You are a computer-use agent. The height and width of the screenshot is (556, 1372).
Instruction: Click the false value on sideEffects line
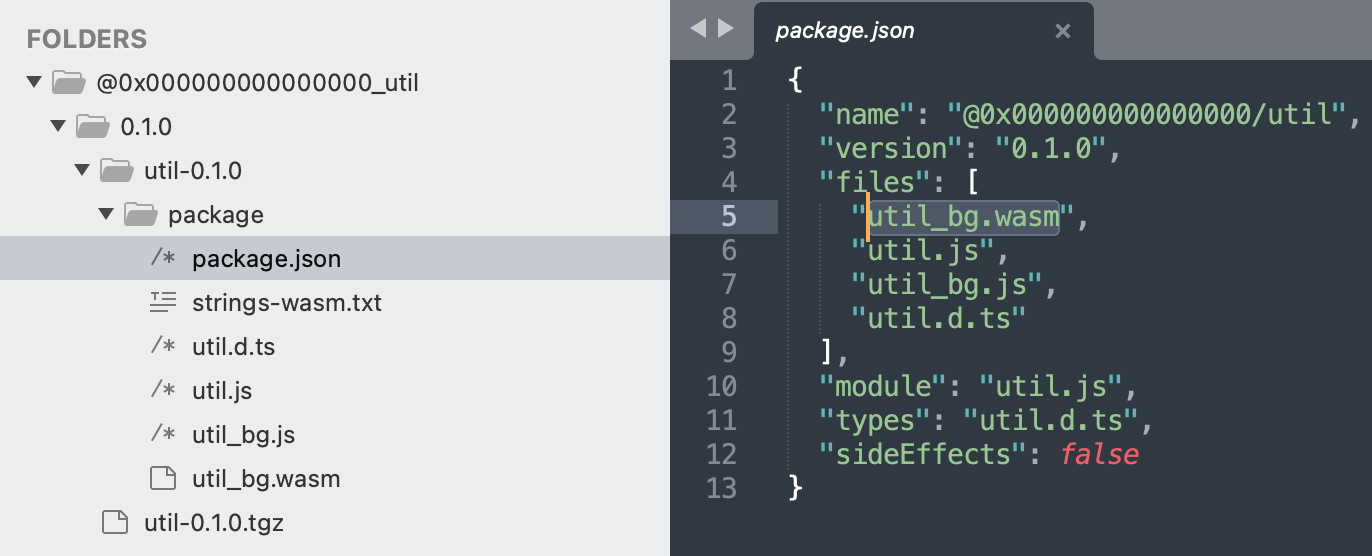pos(1099,454)
